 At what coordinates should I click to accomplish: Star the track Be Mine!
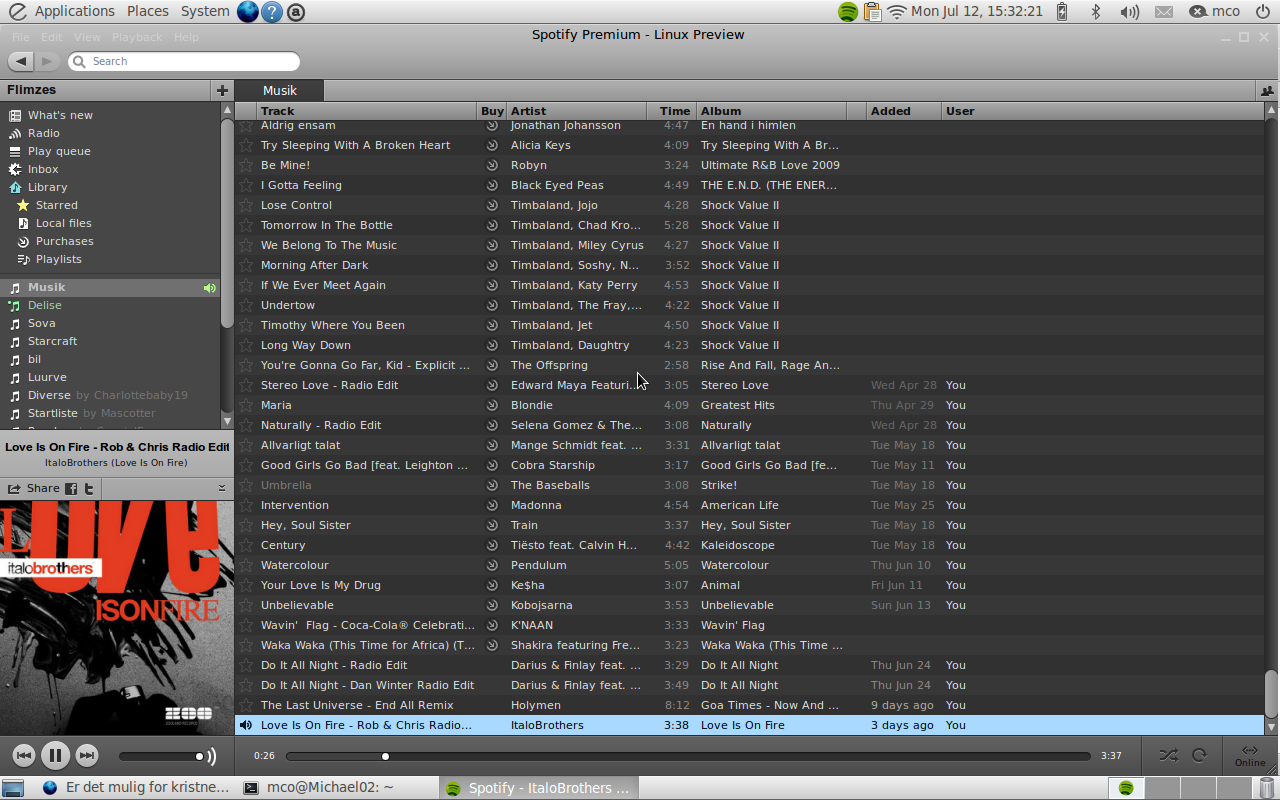[x=246, y=165]
